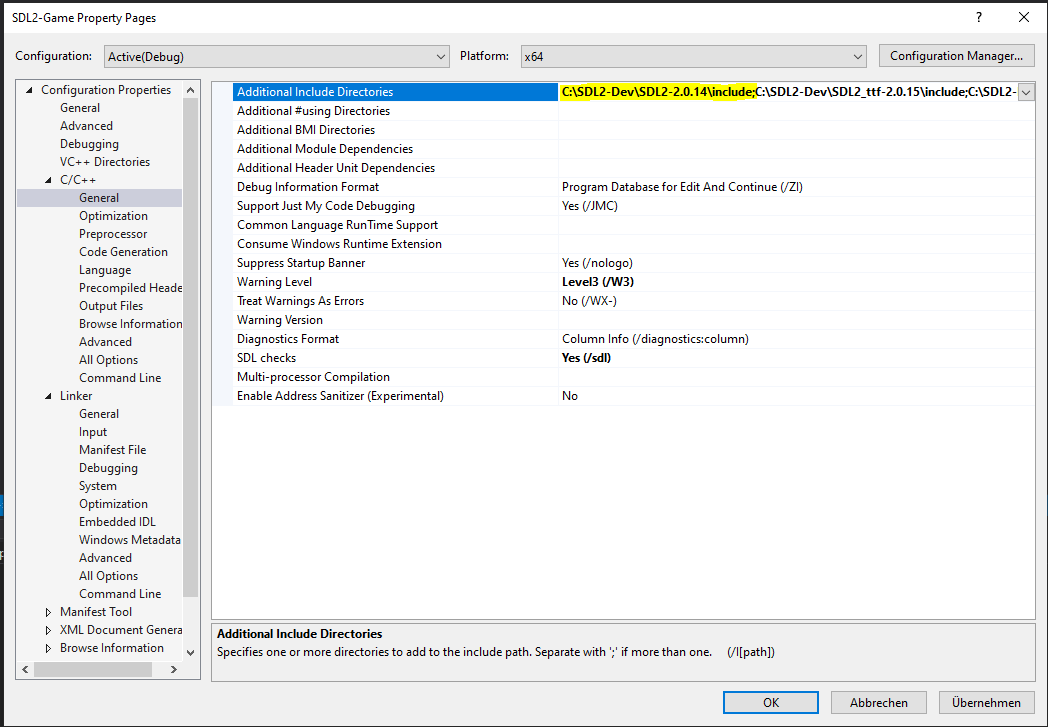This screenshot has width=1048, height=727.
Task: Click the Abbrechen button
Action: (878, 702)
